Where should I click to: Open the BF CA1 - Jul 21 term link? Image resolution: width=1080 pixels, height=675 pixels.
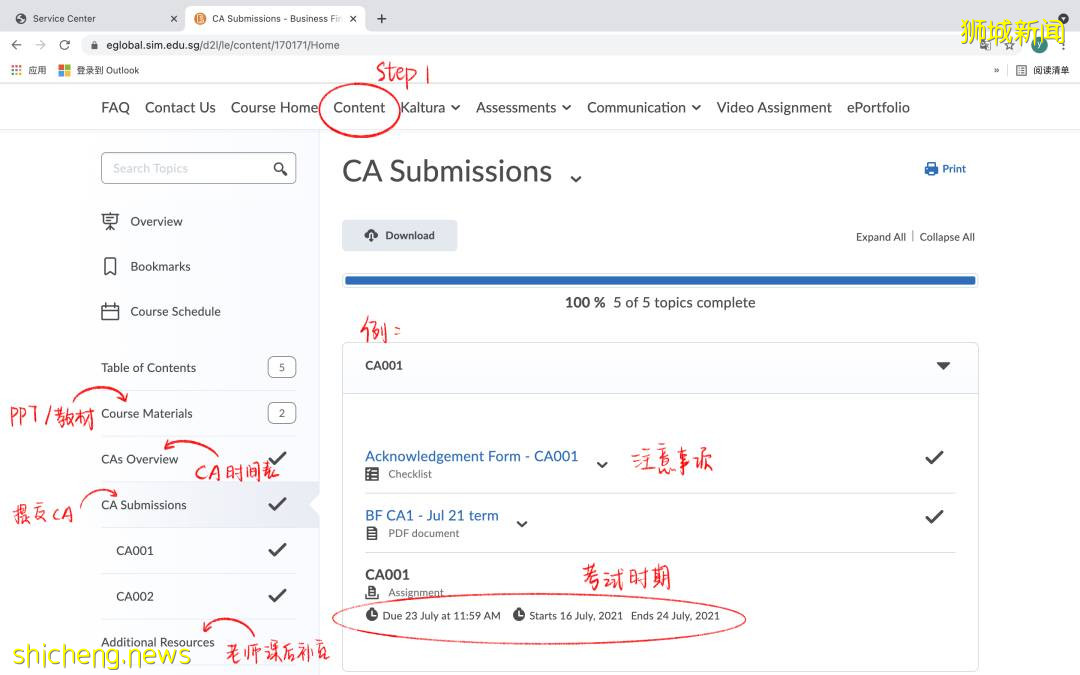(x=431, y=516)
